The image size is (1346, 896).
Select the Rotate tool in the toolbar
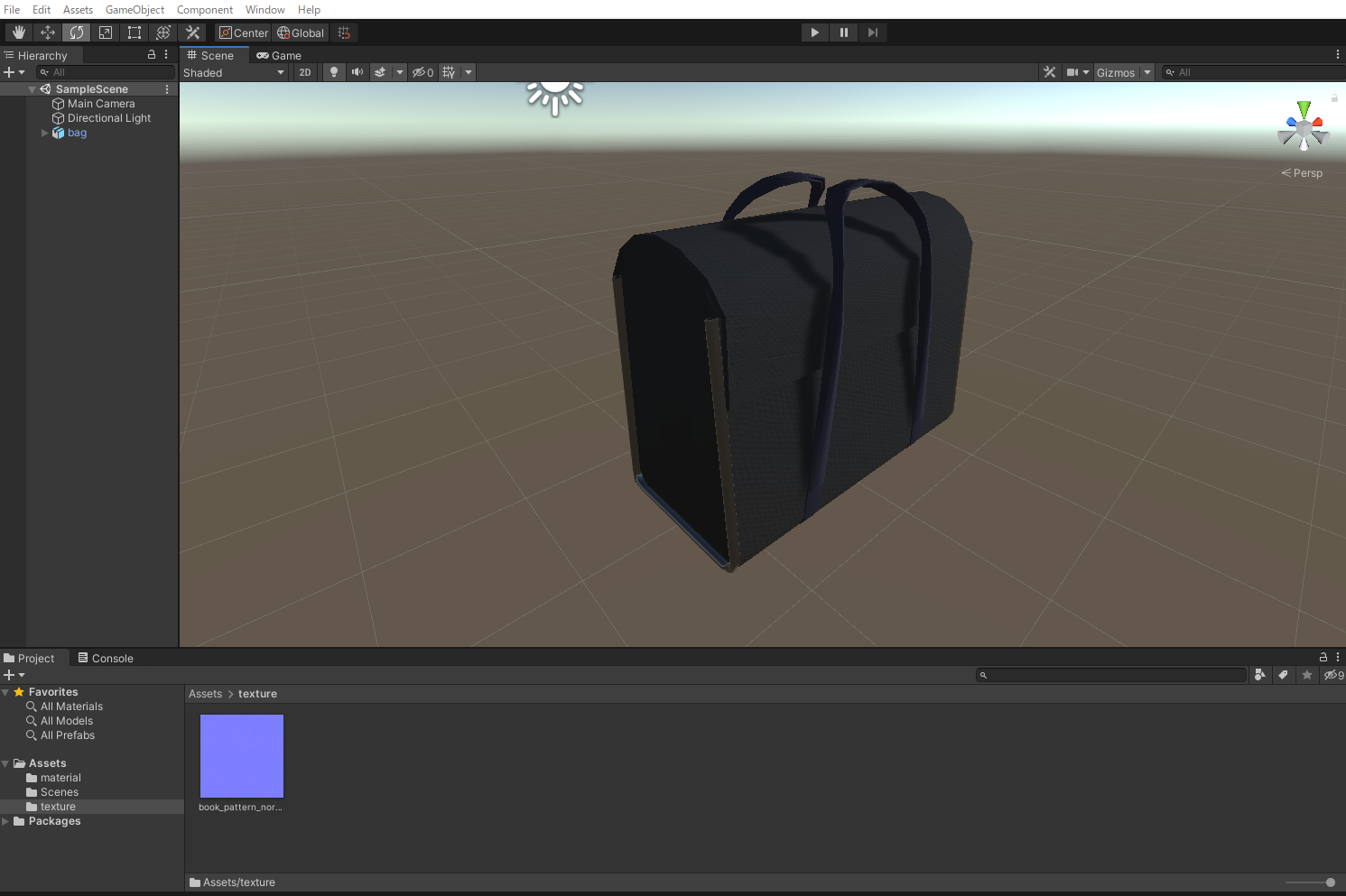pyautogui.click(x=77, y=32)
